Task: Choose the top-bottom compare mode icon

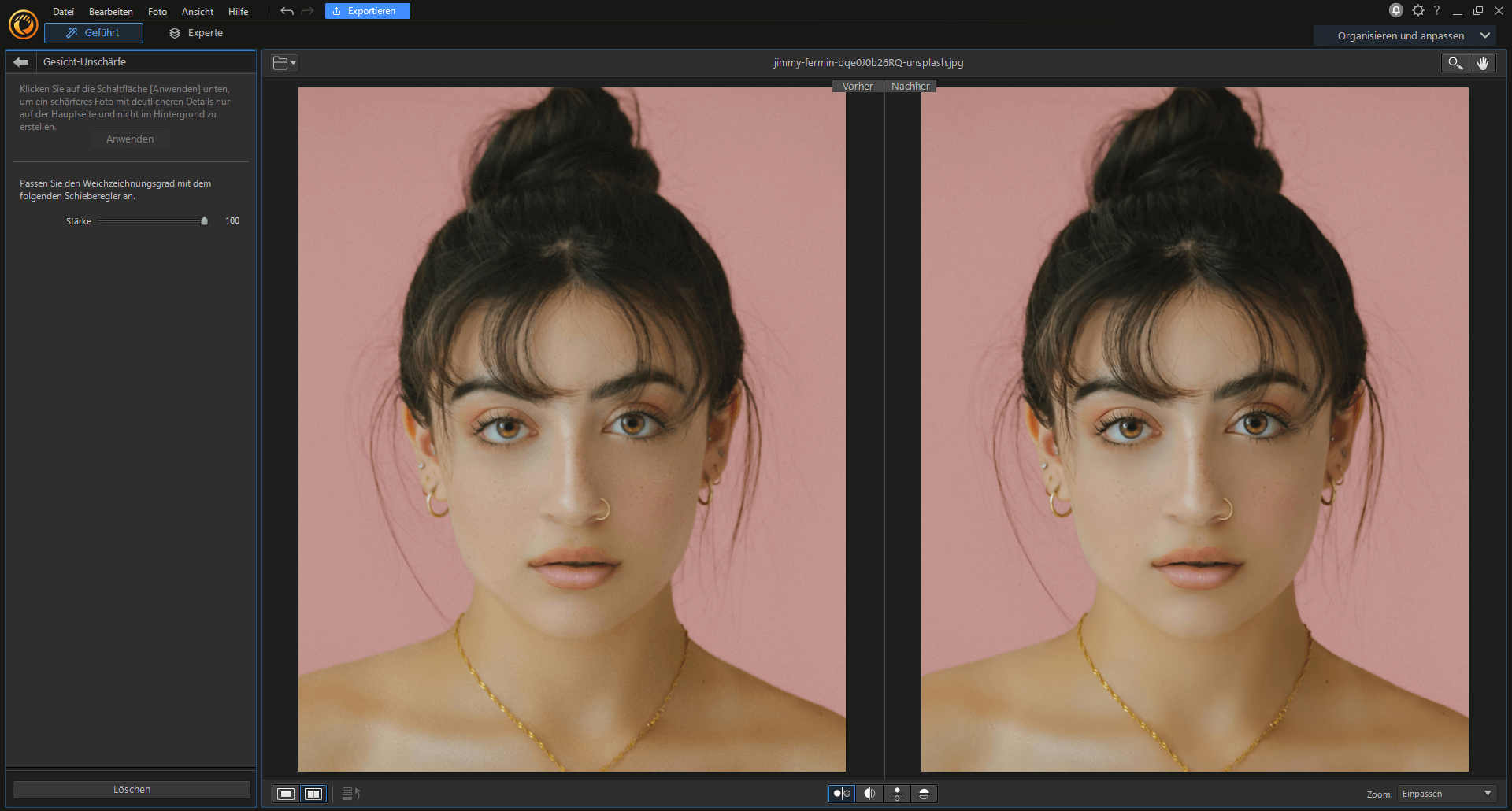Action: tap(897, 794)
